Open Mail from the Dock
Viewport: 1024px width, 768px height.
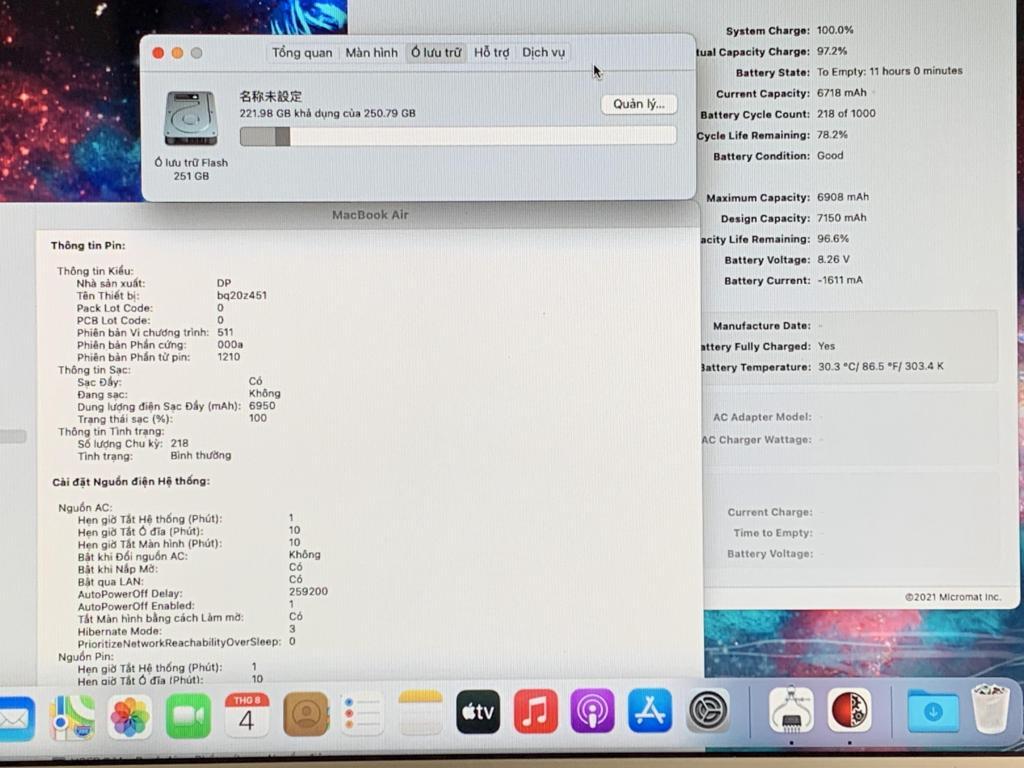point(16,719)
